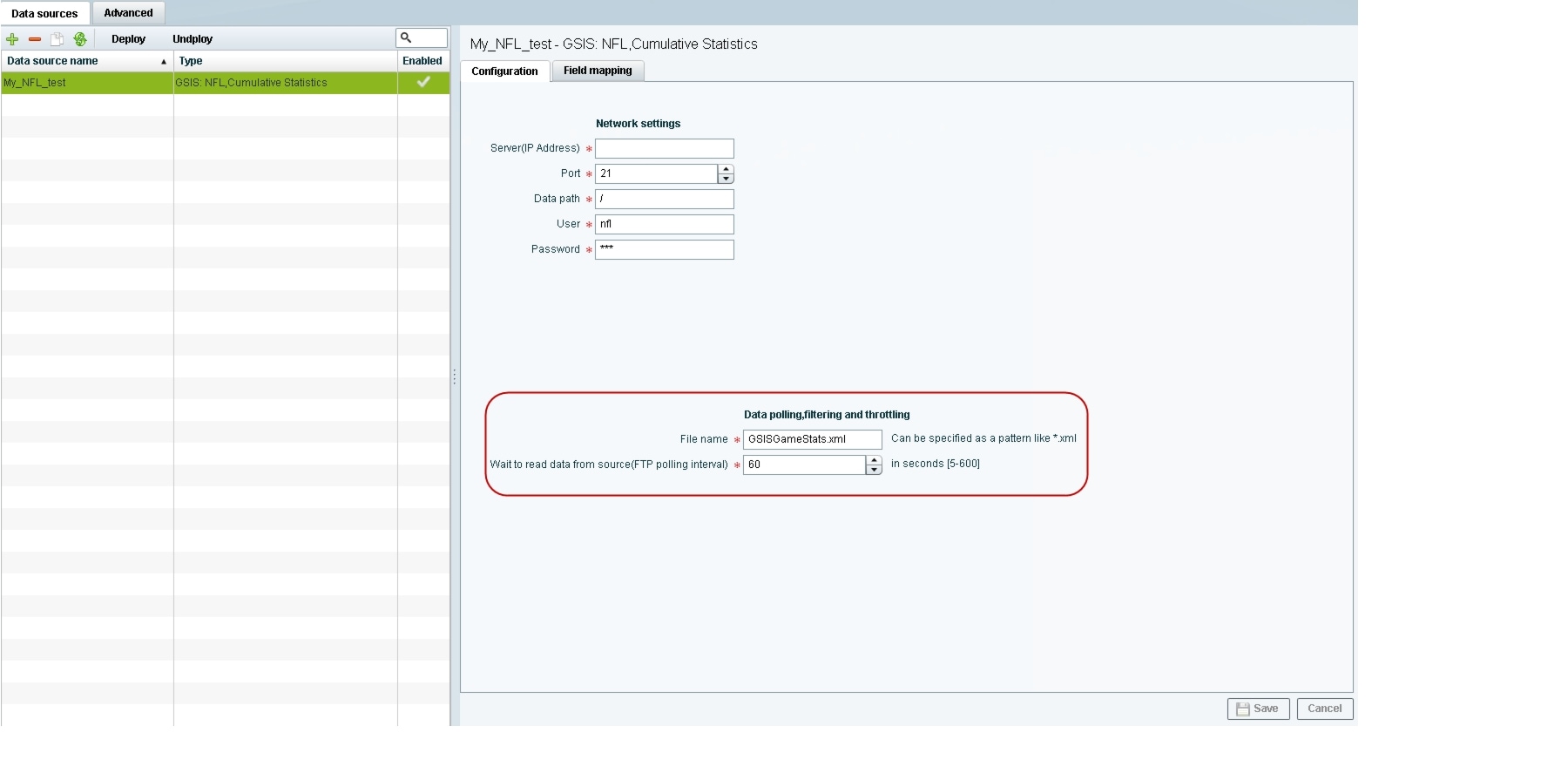1568x780 pixels.
Task: Switch to the Advanced tab
Action: pos(128,13)
